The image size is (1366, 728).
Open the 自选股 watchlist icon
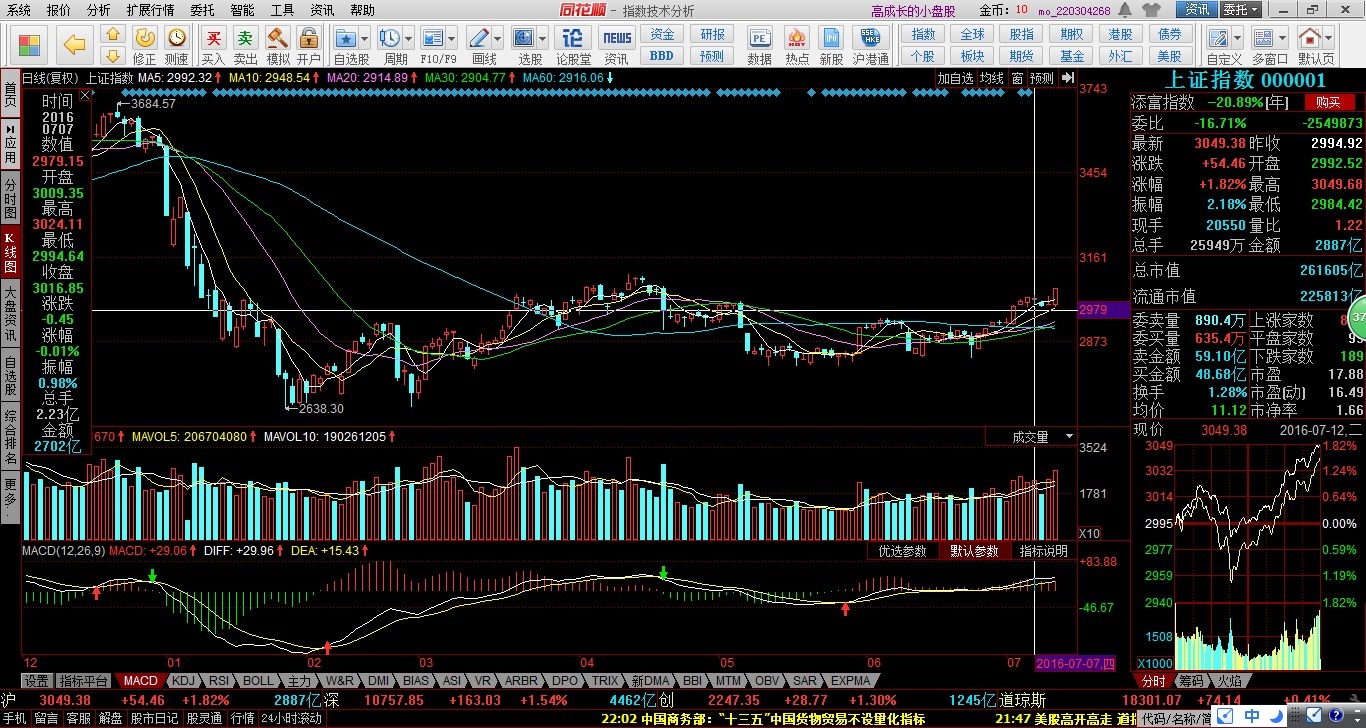pos(346,38)
